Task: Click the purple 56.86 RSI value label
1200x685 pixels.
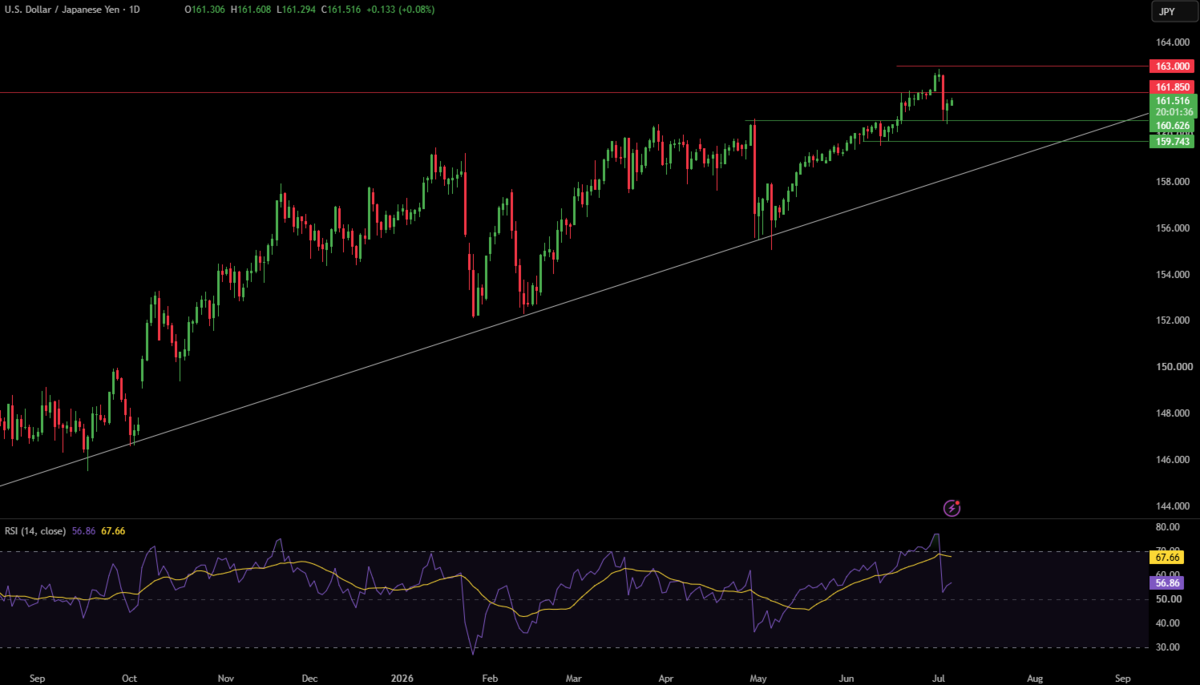Action: tap(1169, 580)
